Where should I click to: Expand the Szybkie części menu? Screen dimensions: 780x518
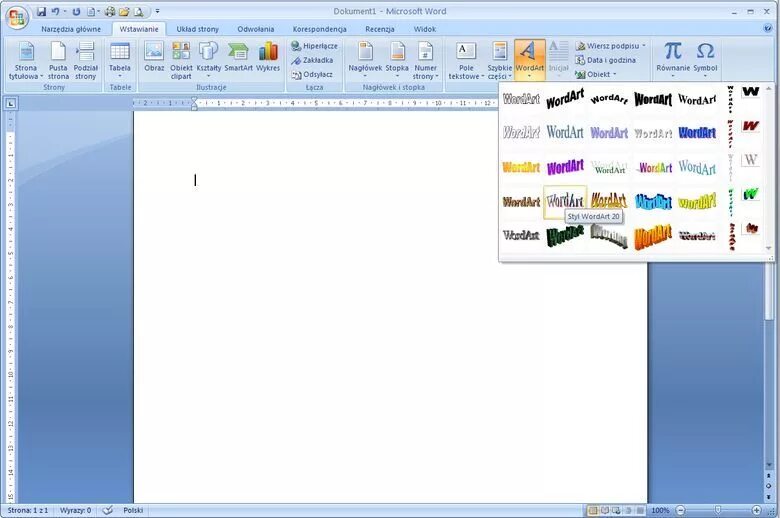(x=499, y=61)
